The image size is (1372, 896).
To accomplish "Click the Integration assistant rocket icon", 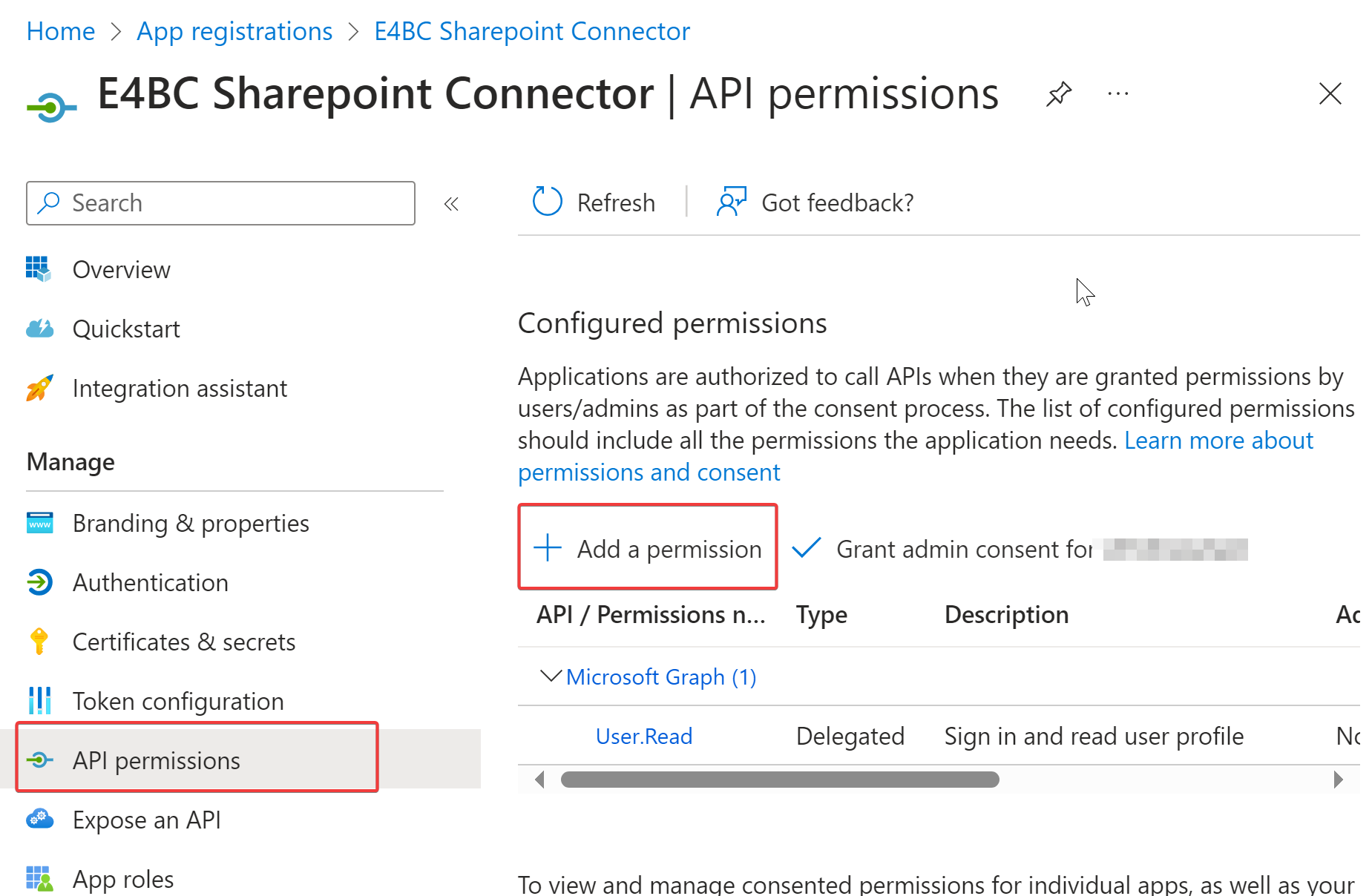I will click(39, 388).
